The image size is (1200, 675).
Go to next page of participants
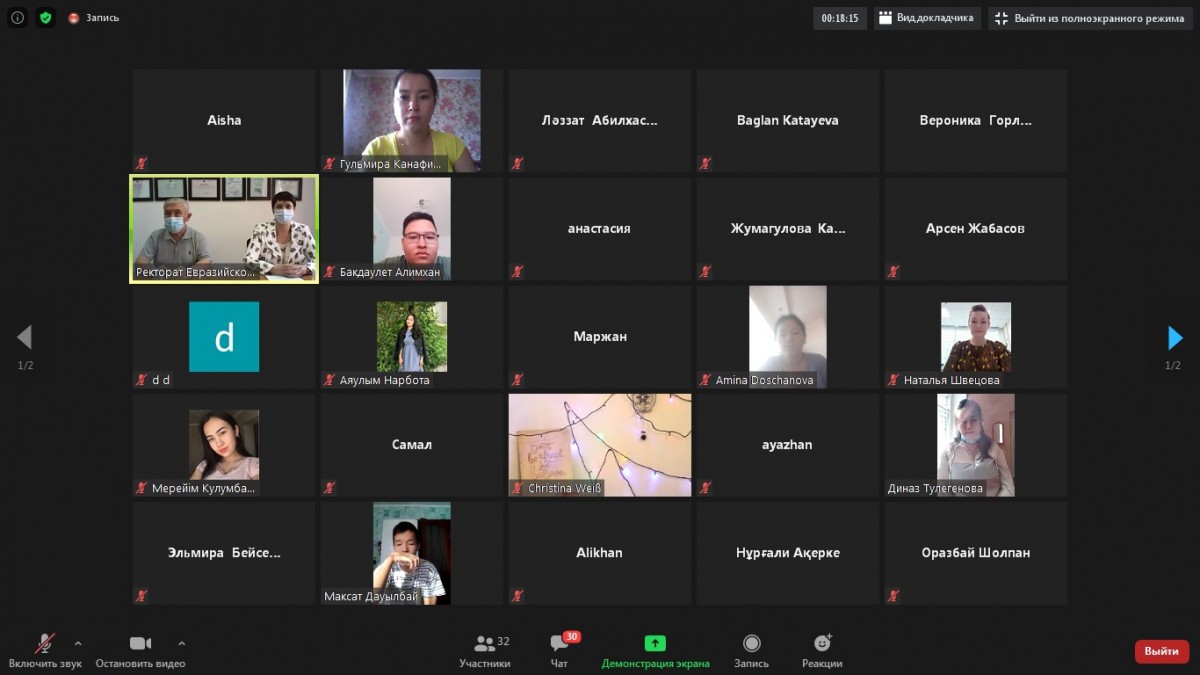[x=1175, y=338]
